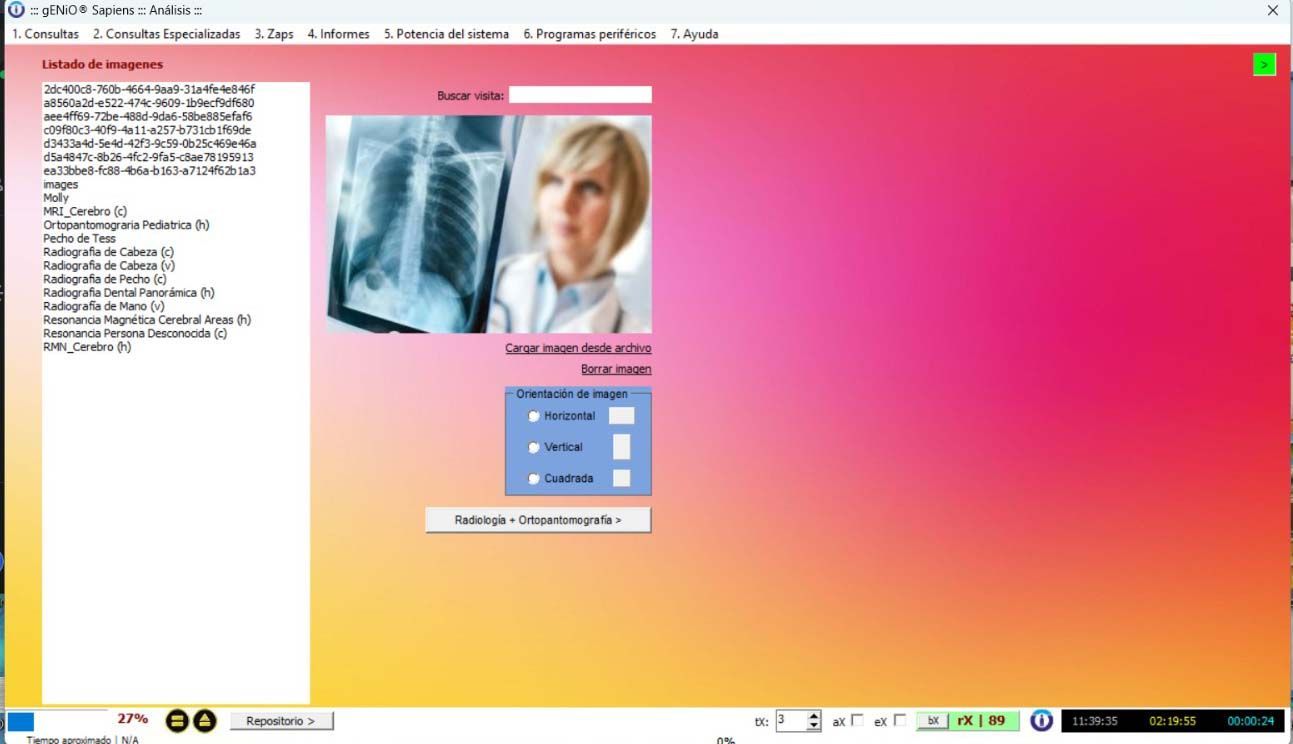Select the "Molly" list entry

coord(56,198)
